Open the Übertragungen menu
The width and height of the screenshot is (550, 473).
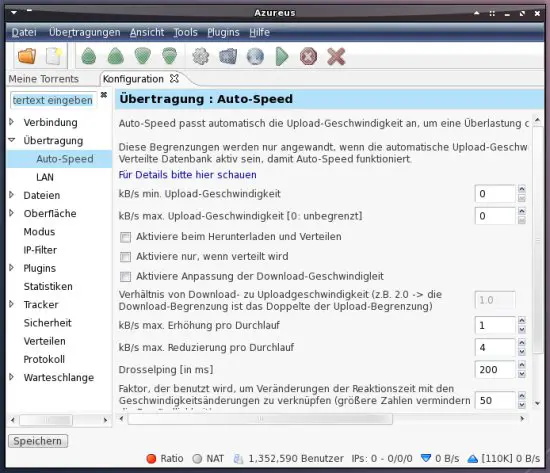point(85,32)
